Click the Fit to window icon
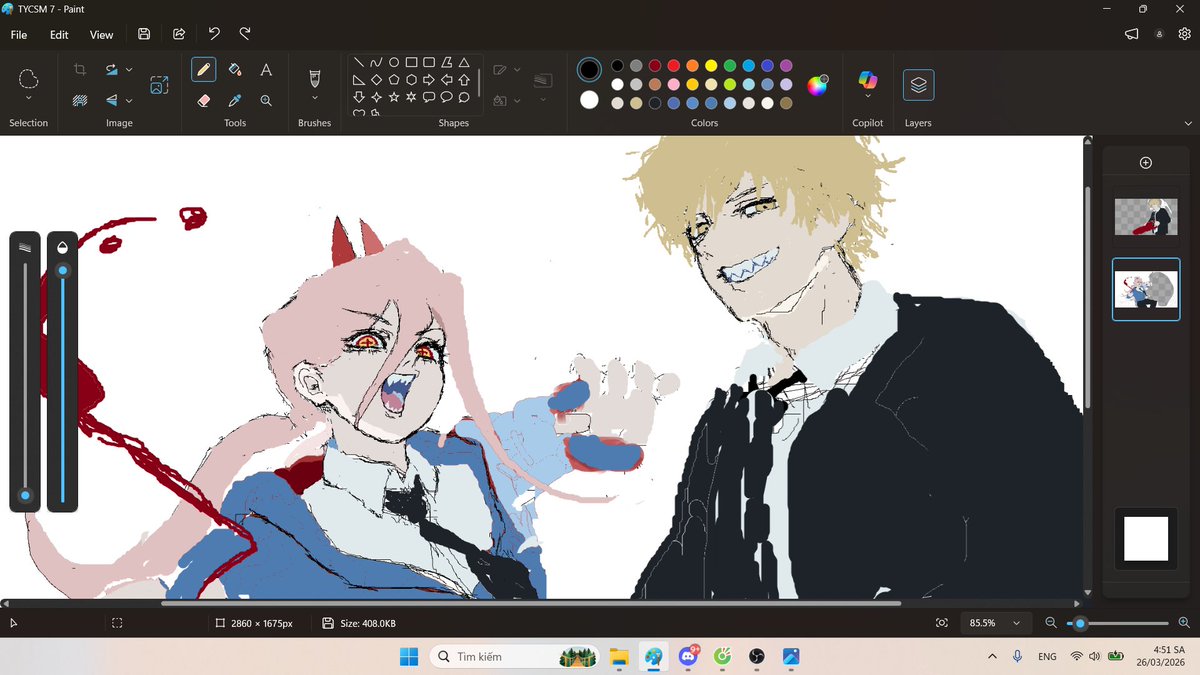This screenshot has width=1200, height=675. 942,623
